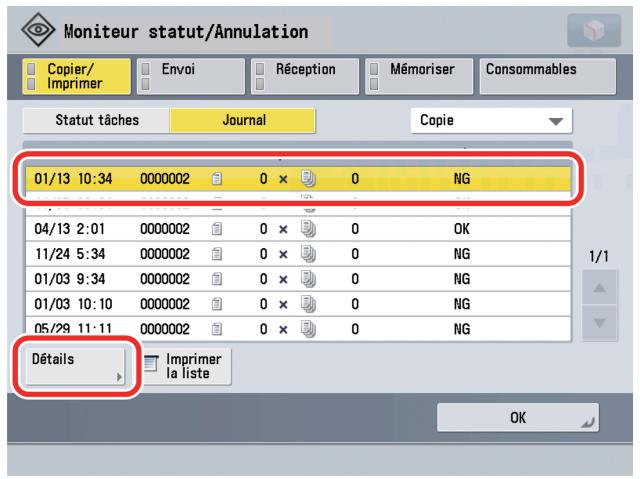This screenshot has height=479, width=640.
Task: Click copies stack icon in 11/24 row
Action: 309,254
